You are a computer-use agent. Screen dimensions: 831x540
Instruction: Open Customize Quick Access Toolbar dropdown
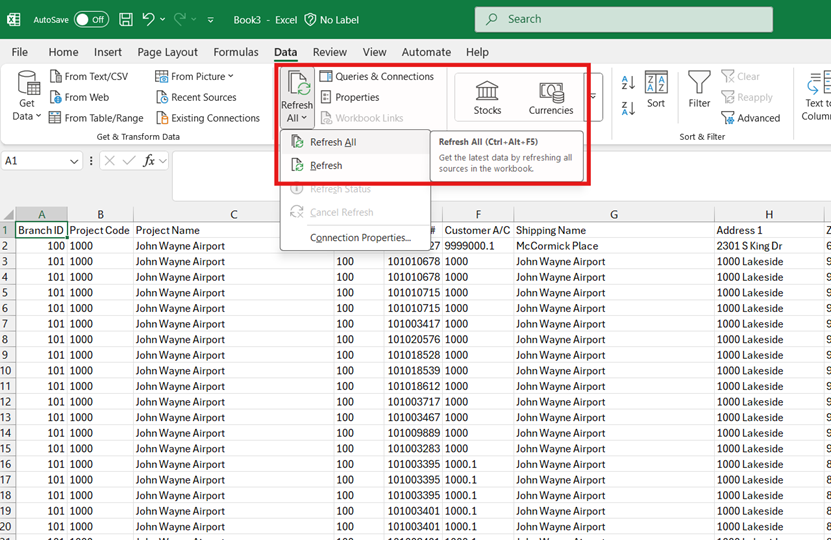(x=210, y=20)
